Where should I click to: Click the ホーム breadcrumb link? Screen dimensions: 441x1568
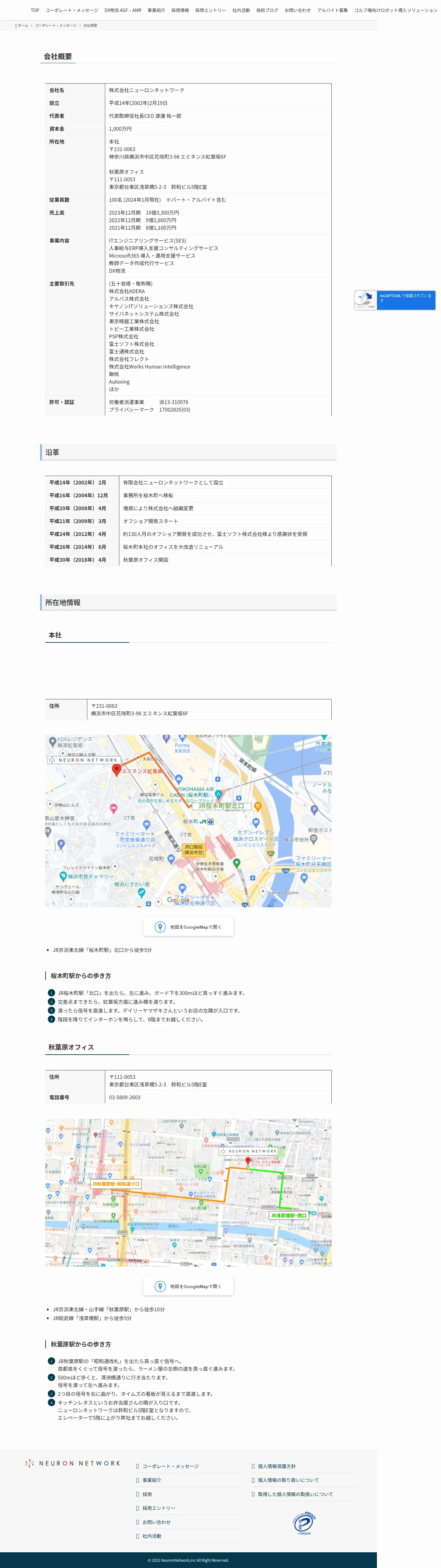[23, 25]
